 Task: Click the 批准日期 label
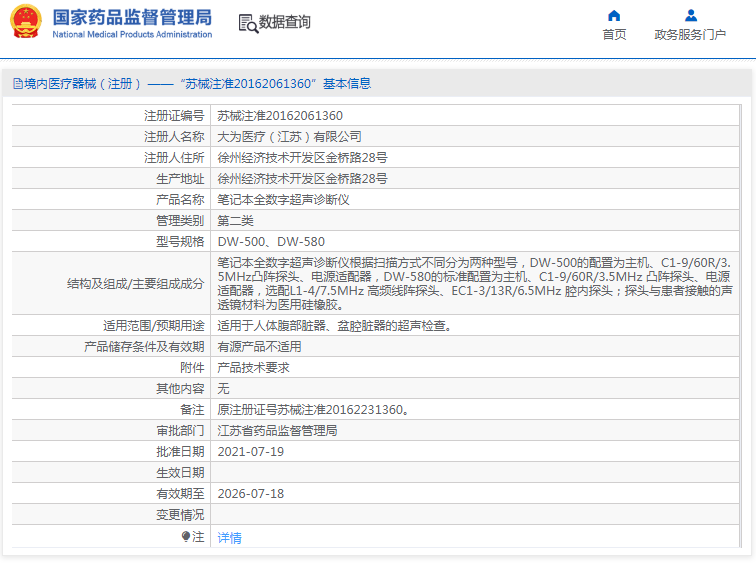(x=180, y=452)
